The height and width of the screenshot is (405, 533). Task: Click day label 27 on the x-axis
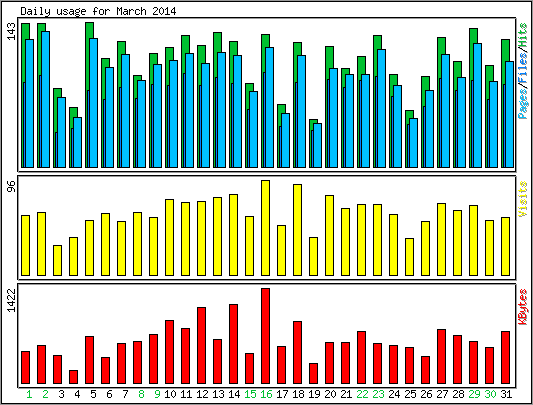coord(442,394)
